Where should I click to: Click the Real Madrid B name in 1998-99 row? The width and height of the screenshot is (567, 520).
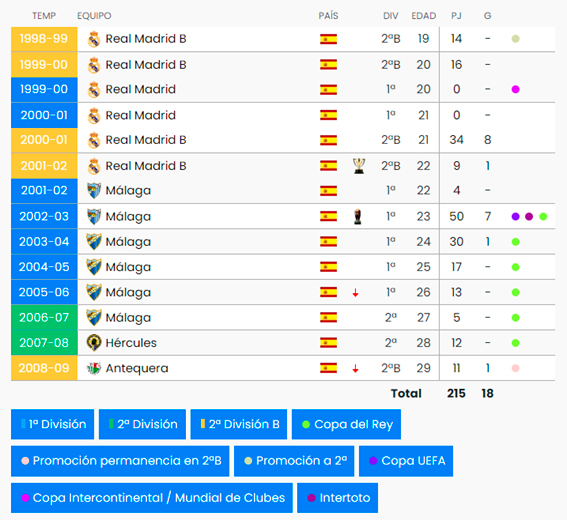point(146,39)
